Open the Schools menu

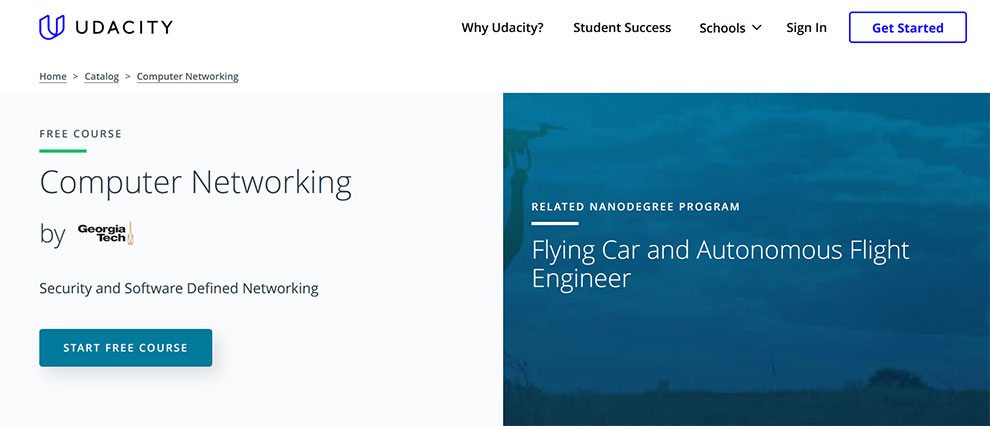click(731, 28)
